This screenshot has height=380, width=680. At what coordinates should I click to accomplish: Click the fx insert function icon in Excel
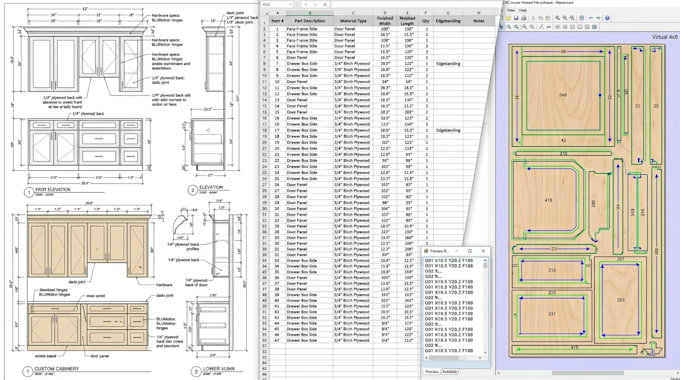tap(325, 4)
